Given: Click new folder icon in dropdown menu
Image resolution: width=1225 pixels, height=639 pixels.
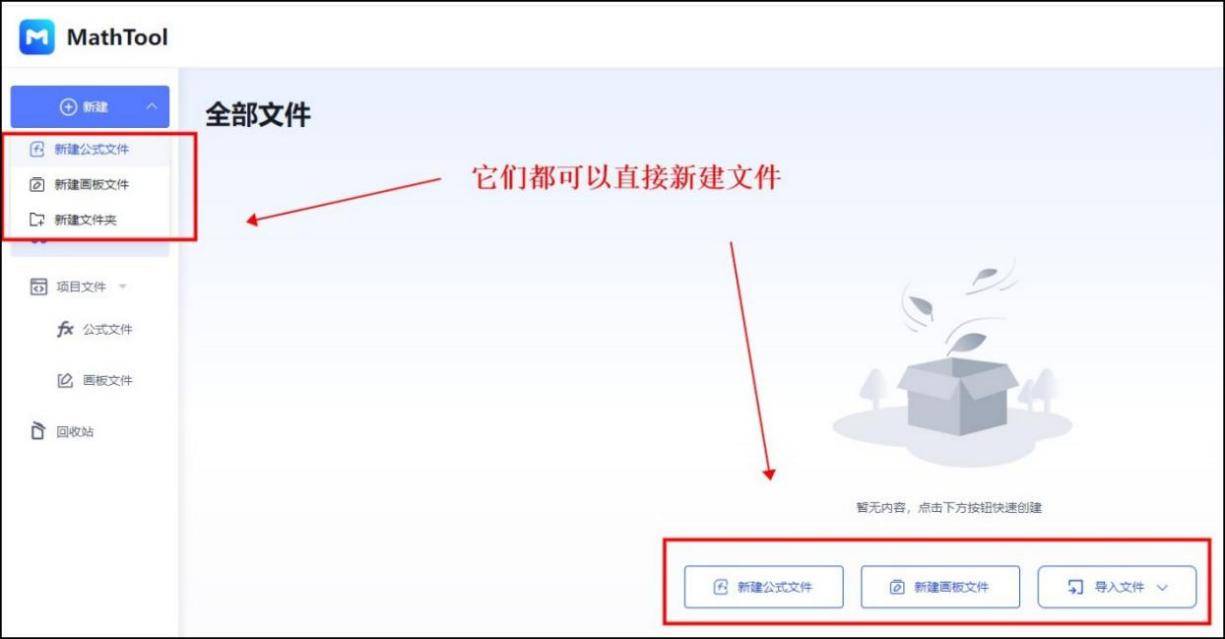Looking at the screenshot, I should click(x=37, y=219).
